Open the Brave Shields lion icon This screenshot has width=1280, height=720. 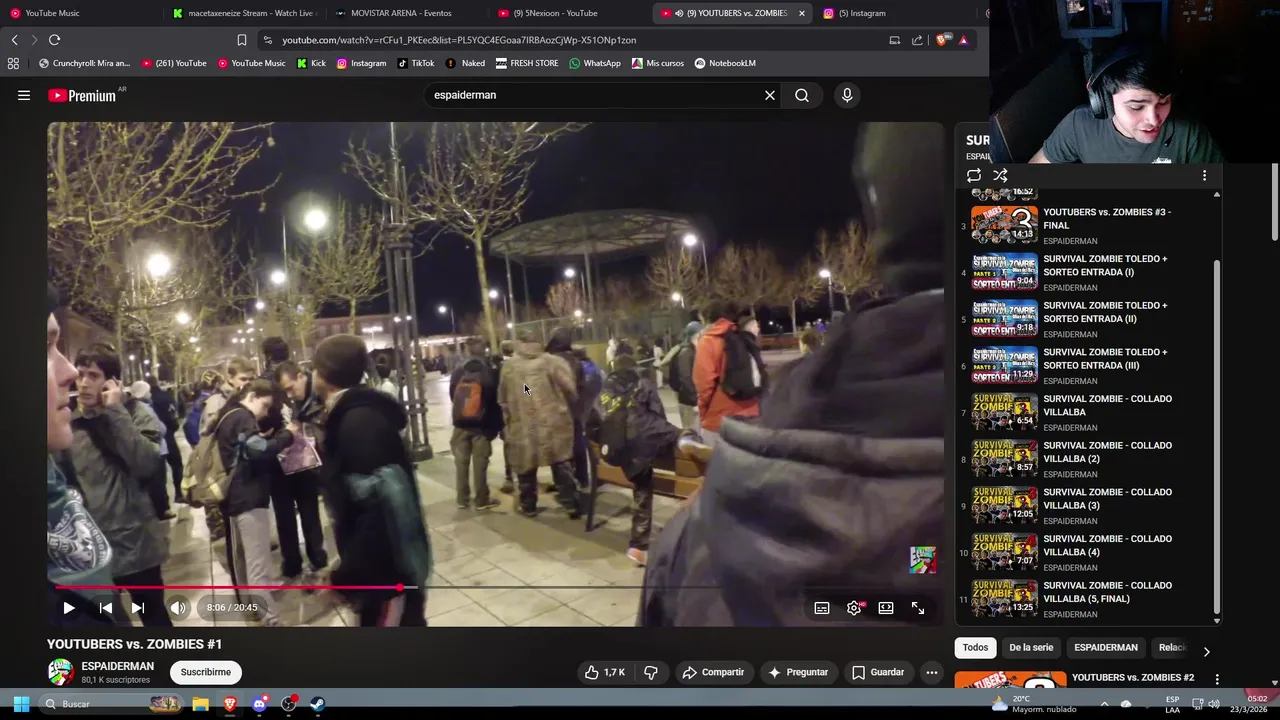point(944,40)
